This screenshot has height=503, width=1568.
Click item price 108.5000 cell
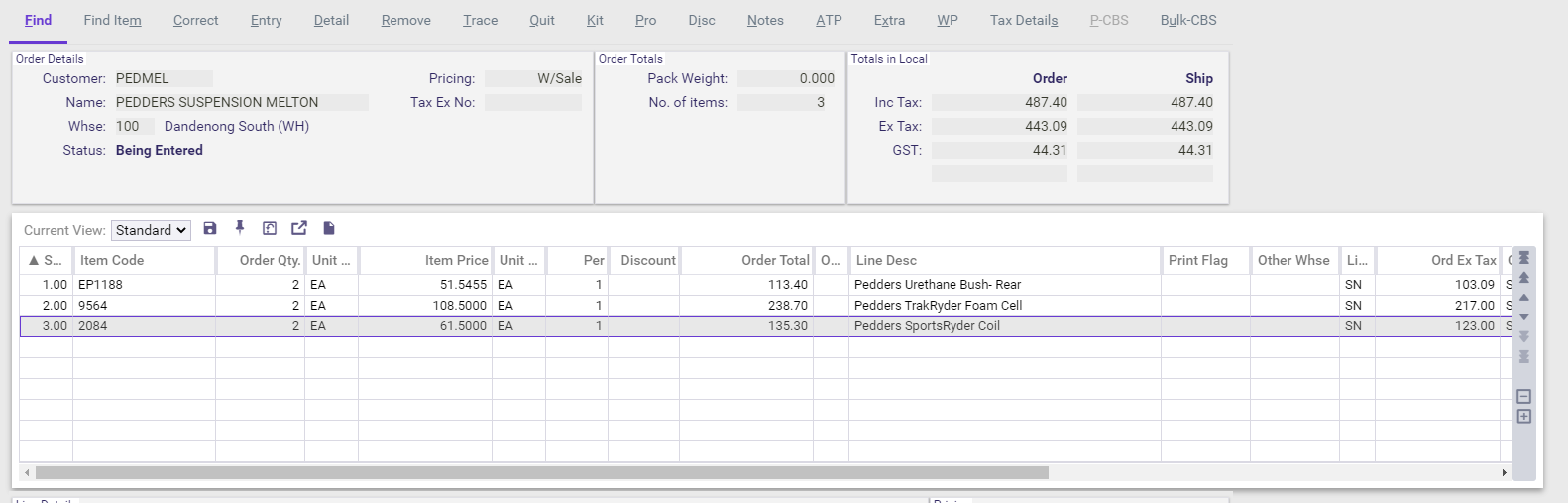(x=425, y=305)
